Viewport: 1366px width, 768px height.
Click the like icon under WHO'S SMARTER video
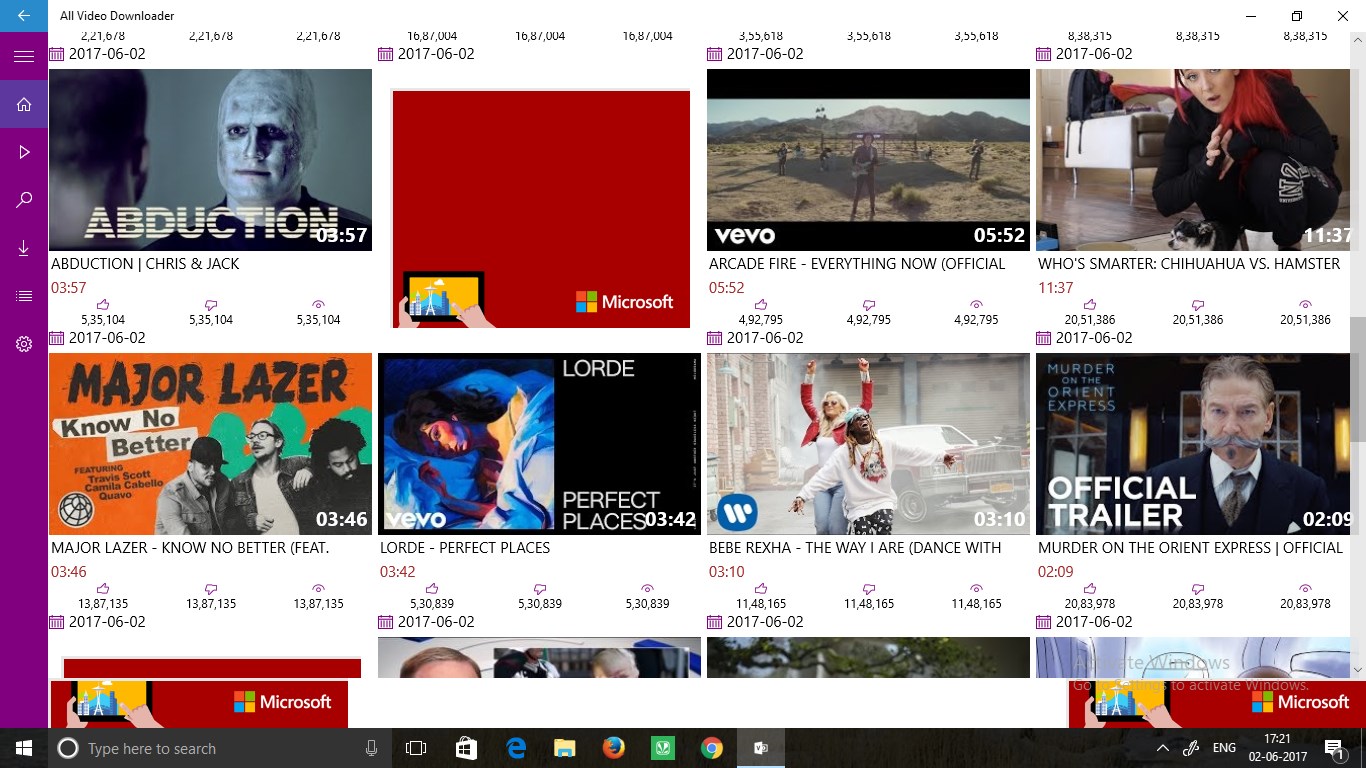(1090, 305)
